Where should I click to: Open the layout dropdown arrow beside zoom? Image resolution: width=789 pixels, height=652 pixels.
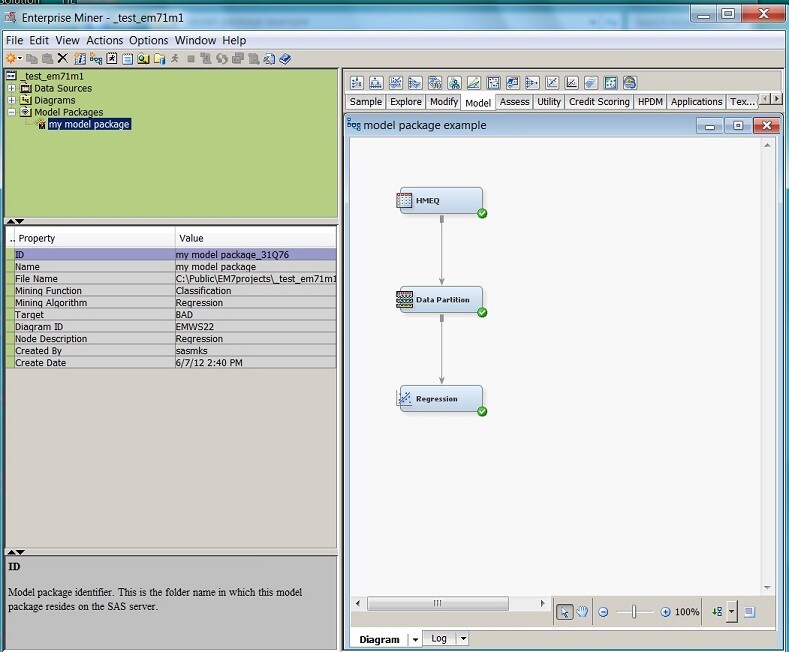pyautogui.click(x=731, y=612)
